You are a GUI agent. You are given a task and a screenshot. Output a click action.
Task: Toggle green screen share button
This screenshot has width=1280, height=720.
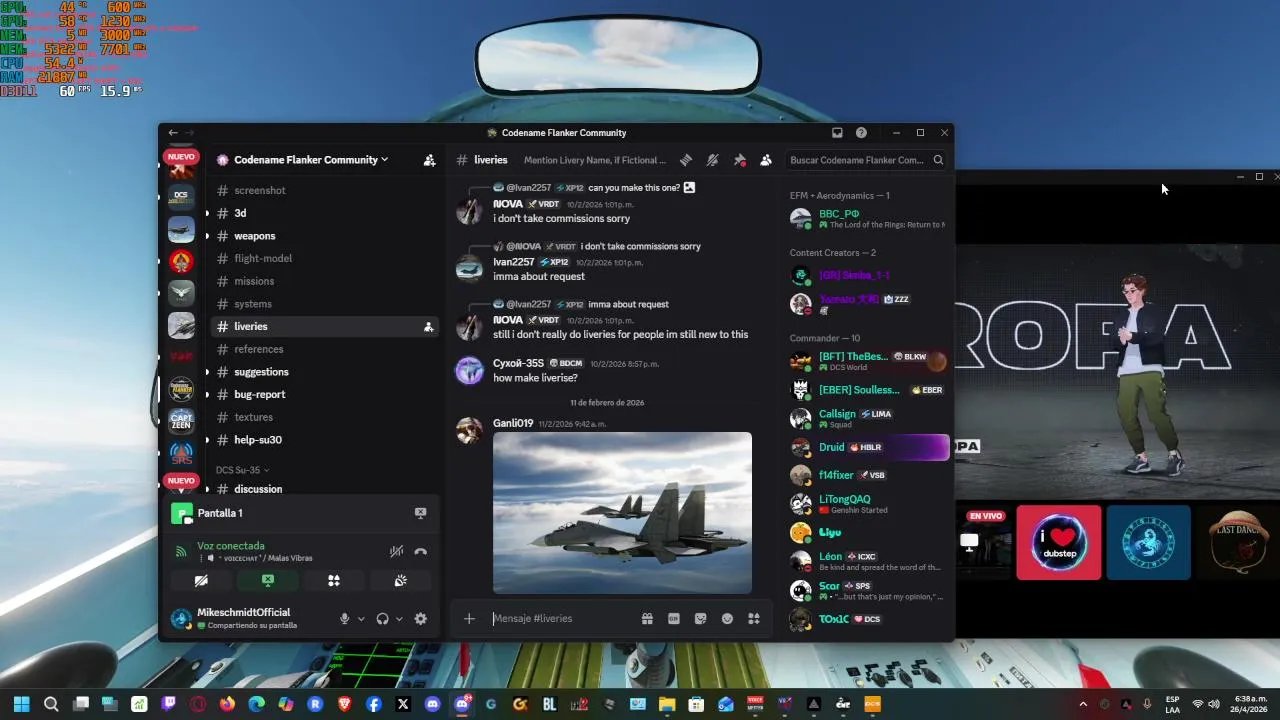[268, 580]
